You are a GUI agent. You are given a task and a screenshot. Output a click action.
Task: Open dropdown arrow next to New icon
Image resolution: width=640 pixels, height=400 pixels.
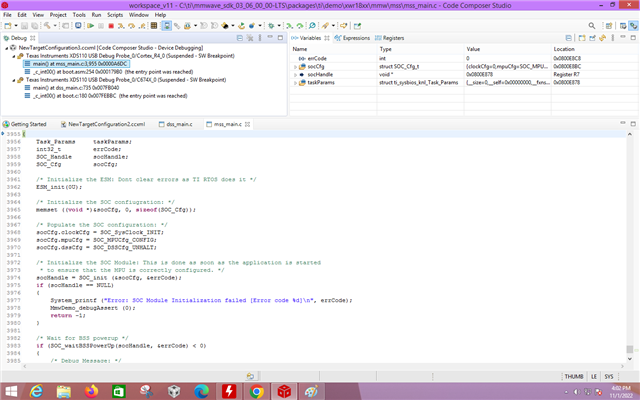pyautogui.click(x=16, y=26)
